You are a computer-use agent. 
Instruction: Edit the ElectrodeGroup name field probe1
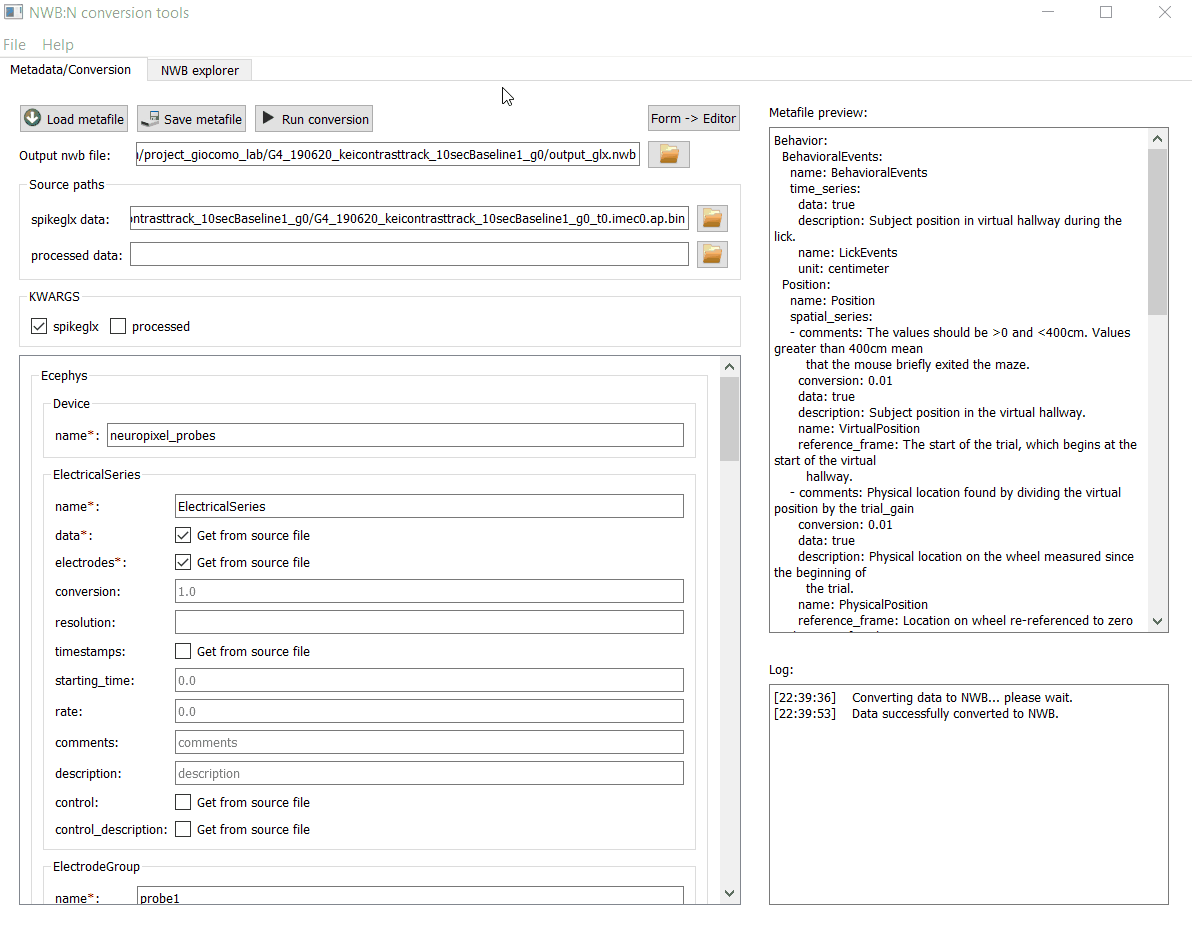[x=411, y=896]
